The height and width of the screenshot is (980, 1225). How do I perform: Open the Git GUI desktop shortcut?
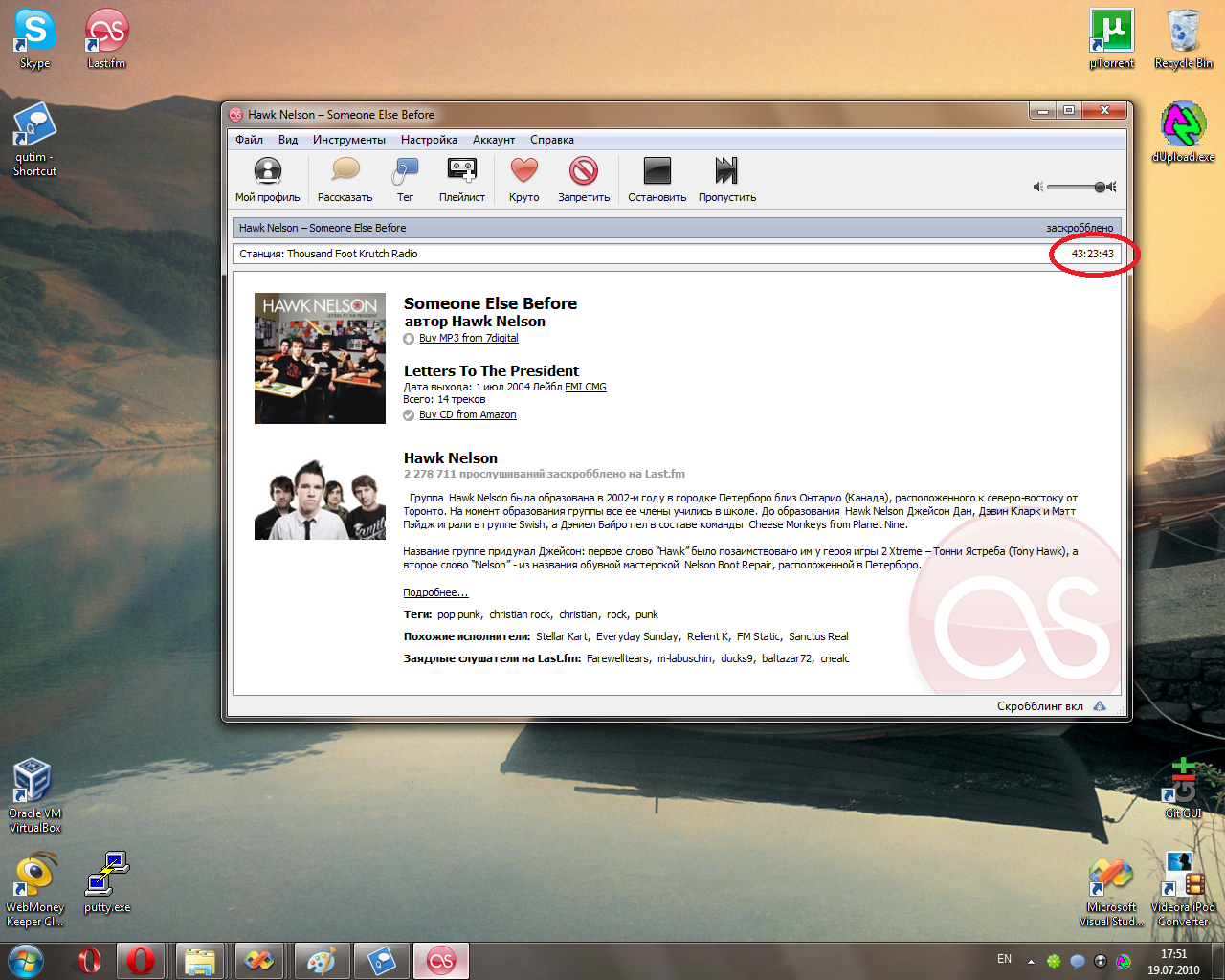[x=1184, y=789]
